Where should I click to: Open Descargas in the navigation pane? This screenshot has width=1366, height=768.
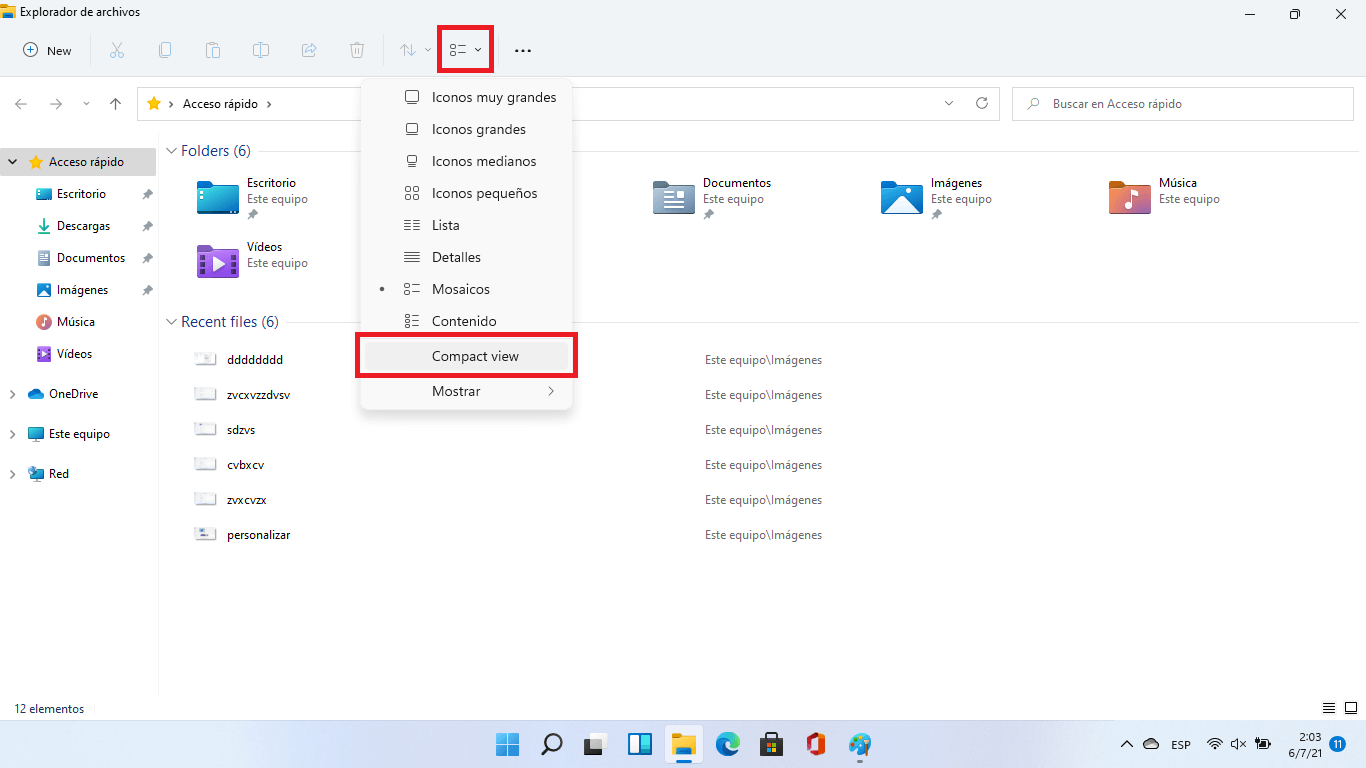point(83,226)
